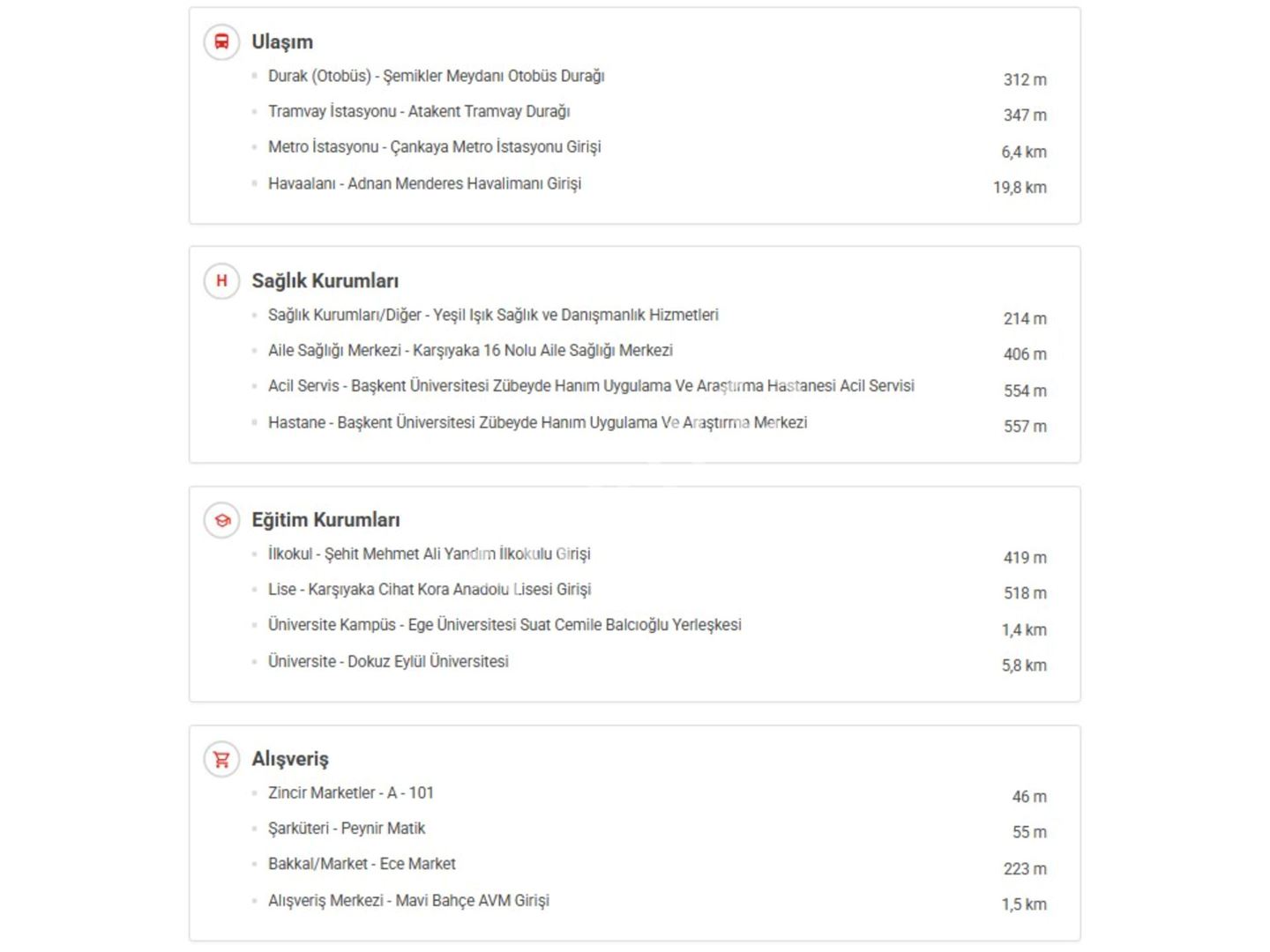Click the Zincir Marketler A-101 entry
The width and height of the screenshot is (1270, 952).
[x=351, y=793]
